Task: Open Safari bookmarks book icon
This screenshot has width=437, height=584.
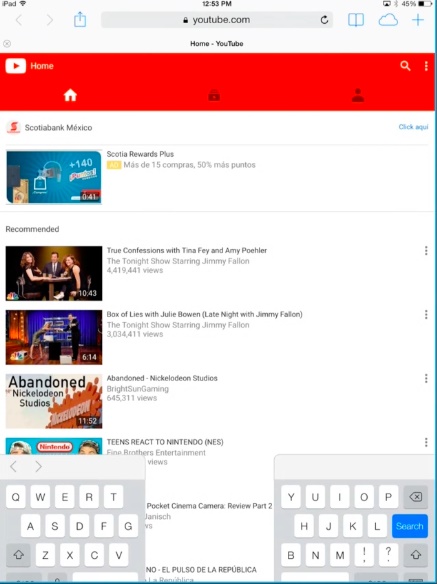Action: pos(356,20)
